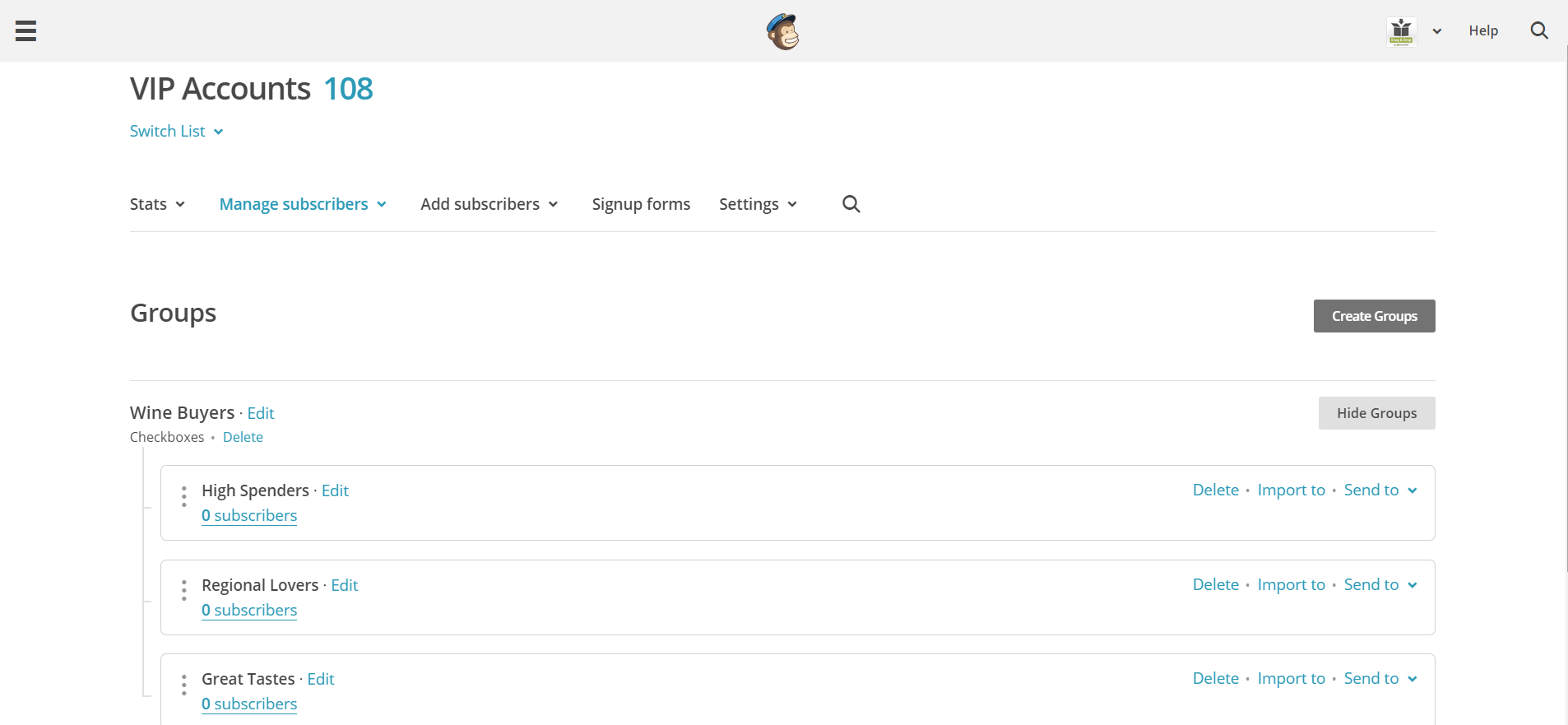Hide groups under Wine Buyers
The image size is (1568, 725).
click(1376, 413)
